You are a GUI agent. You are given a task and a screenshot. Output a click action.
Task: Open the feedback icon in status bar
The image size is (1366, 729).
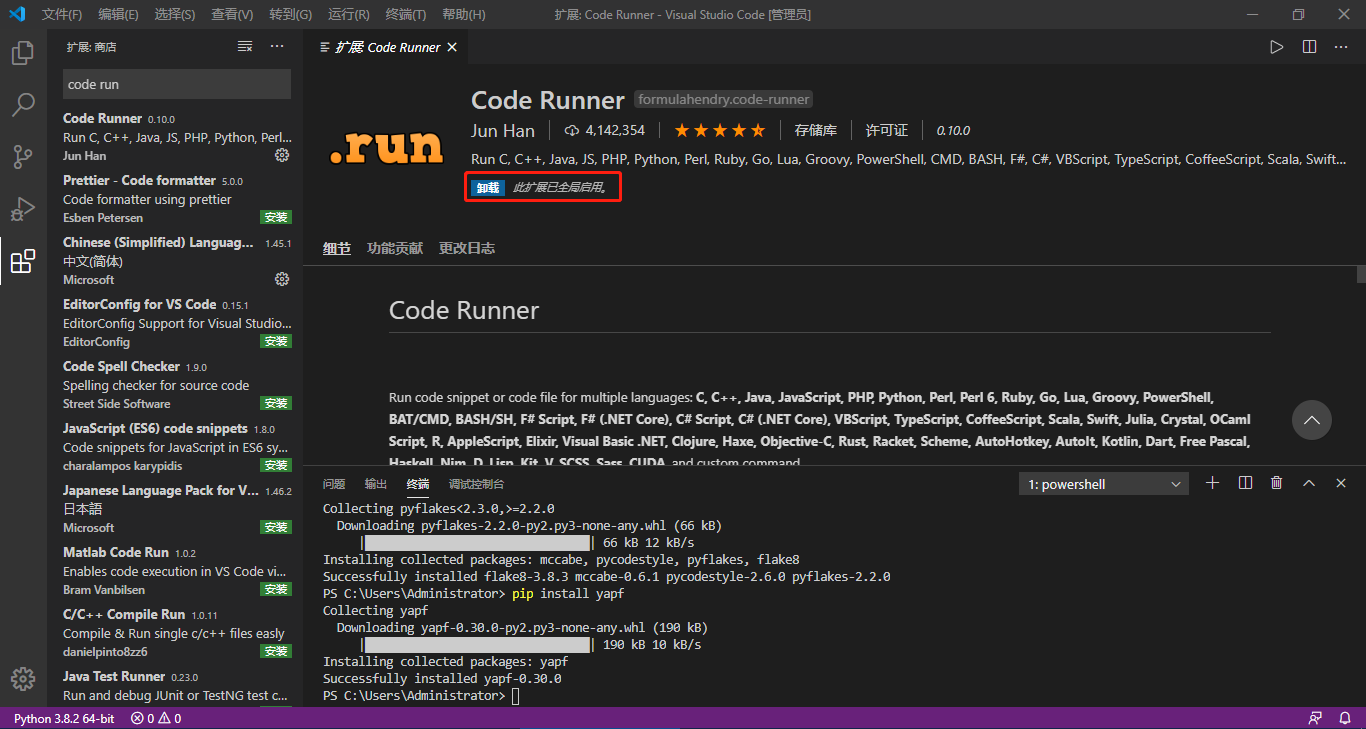(x=1316, y=718)
